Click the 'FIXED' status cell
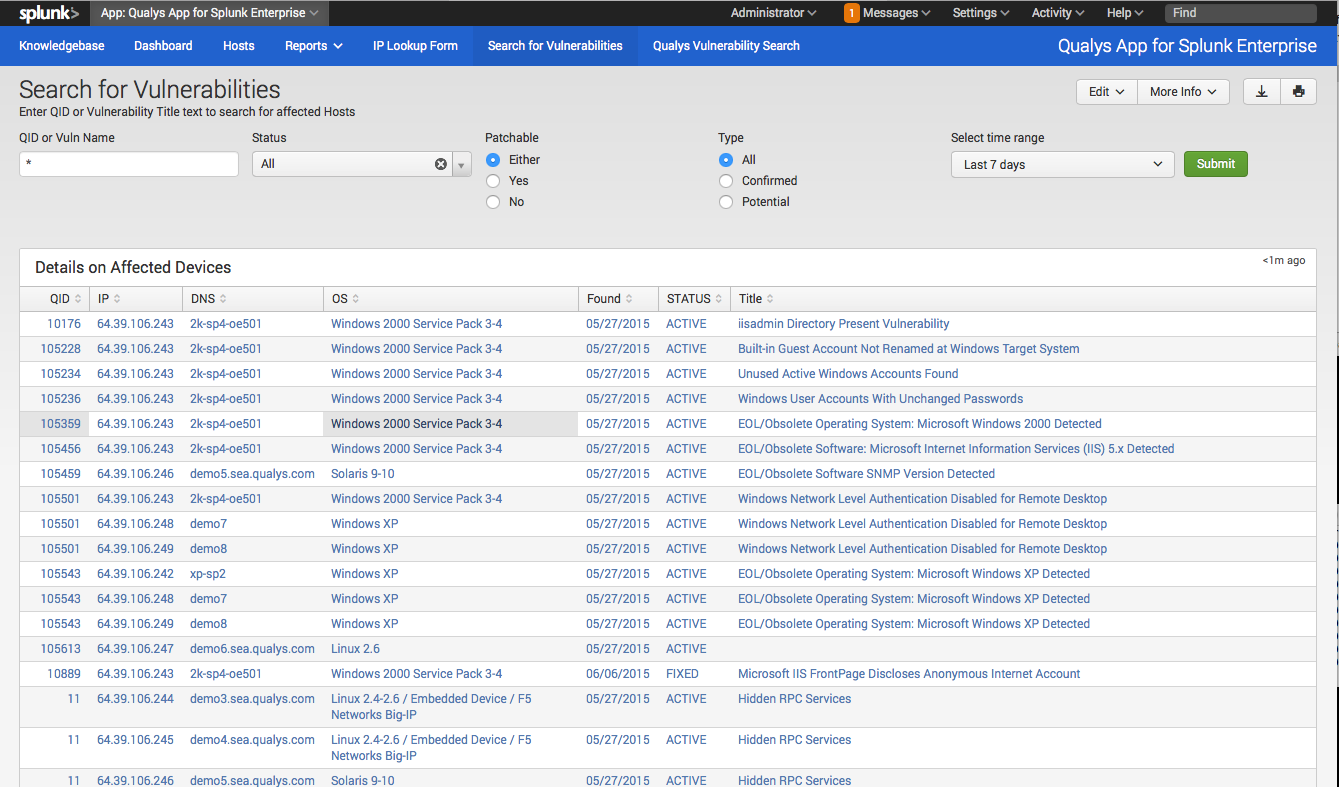 coord(683,674)
